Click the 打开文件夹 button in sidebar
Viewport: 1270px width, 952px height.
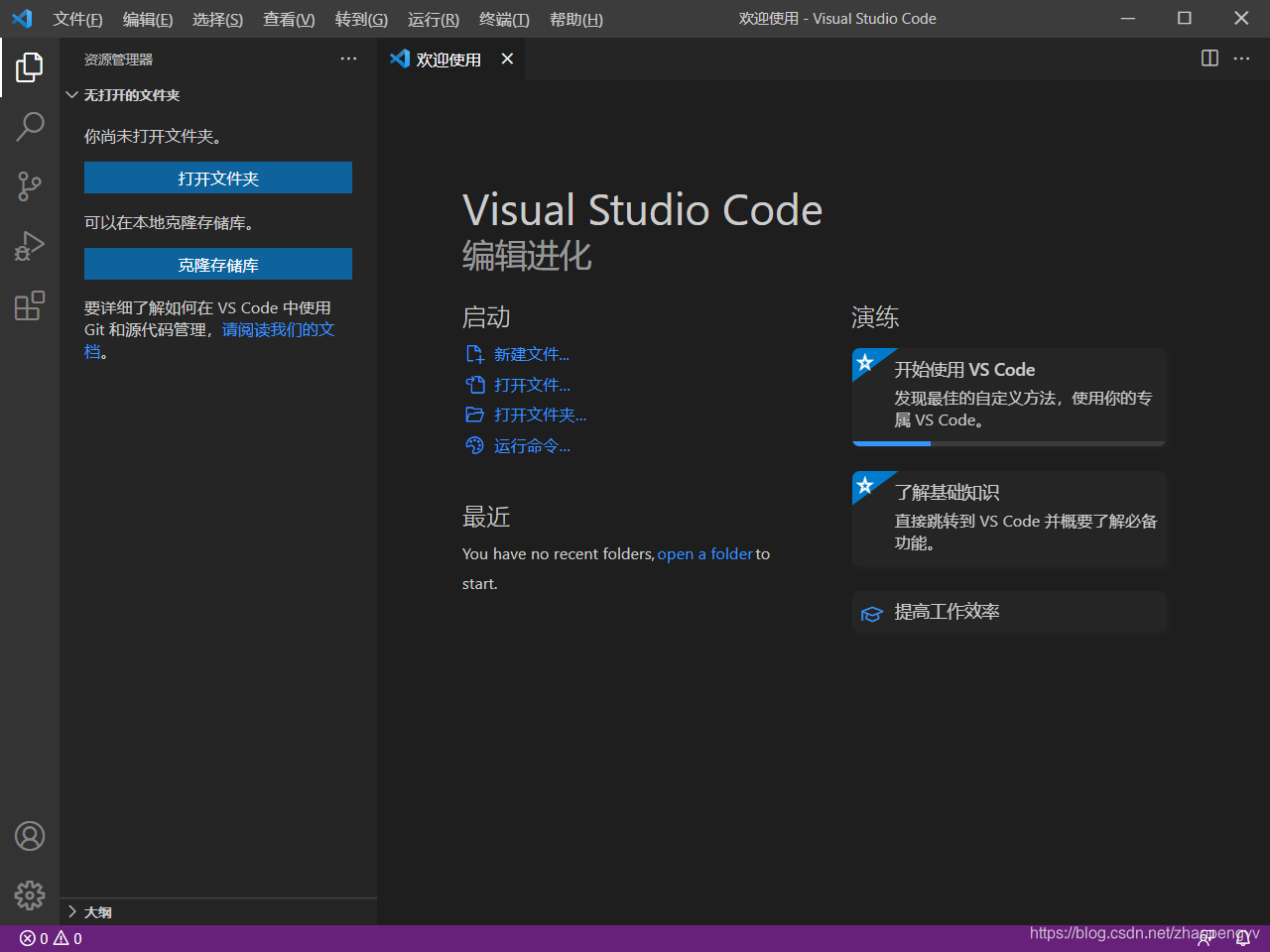click(218, 178)
